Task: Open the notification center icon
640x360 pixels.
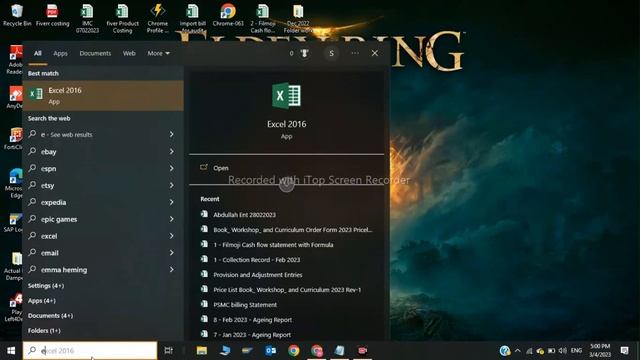Action: click(x=624, y=351)
